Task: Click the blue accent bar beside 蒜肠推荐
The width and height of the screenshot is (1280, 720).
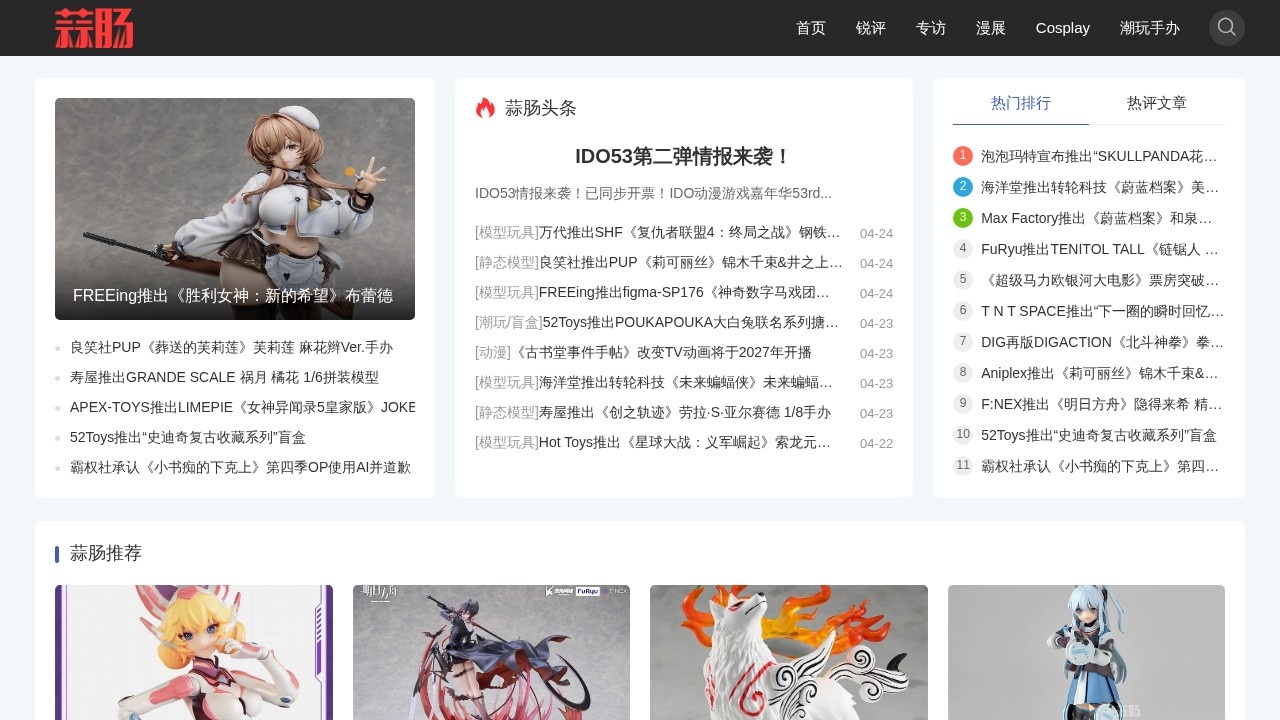Action: 57,554
